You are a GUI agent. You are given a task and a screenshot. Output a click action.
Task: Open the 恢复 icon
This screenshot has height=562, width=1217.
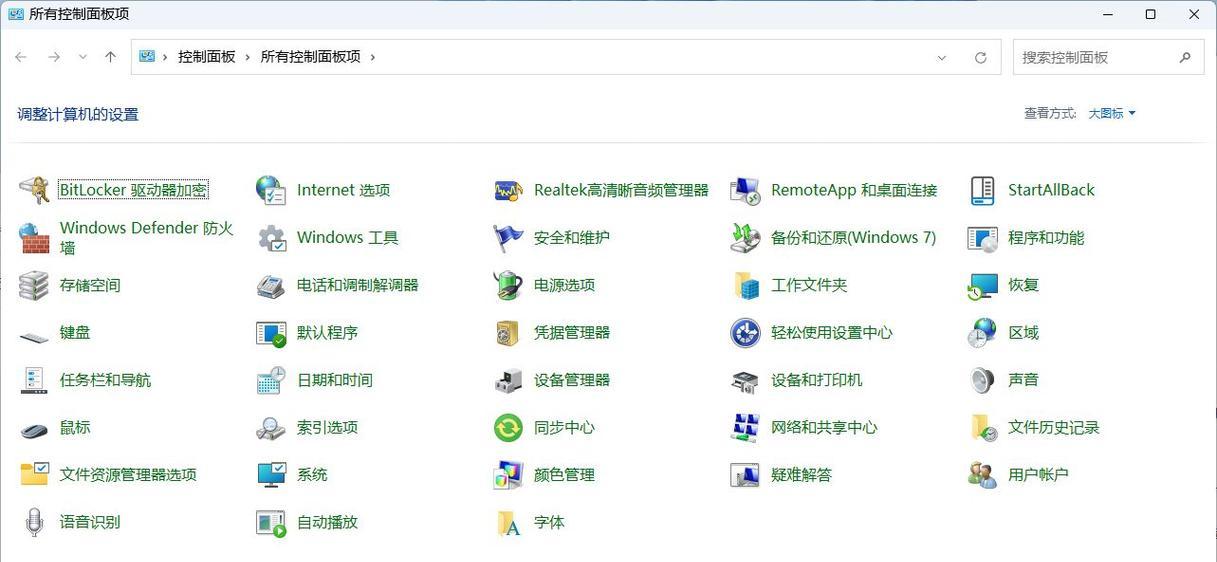(x=982, y=285)
